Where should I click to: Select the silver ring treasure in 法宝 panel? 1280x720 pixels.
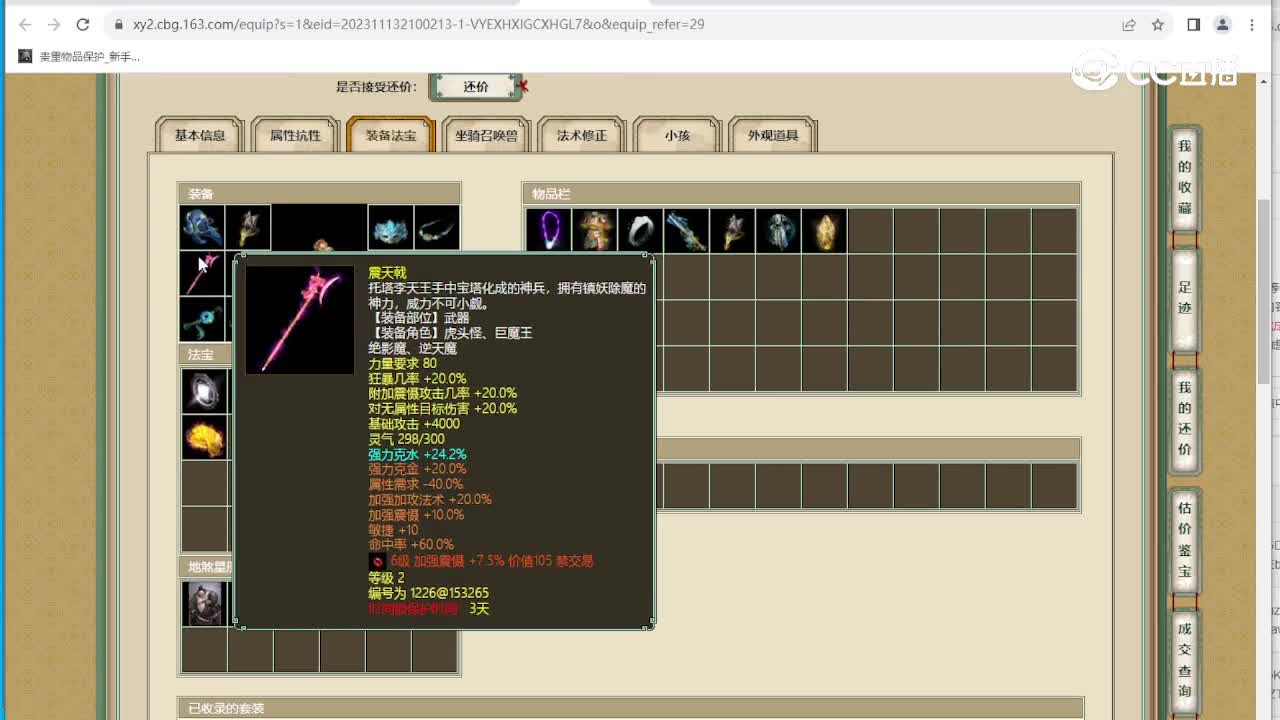204,391
